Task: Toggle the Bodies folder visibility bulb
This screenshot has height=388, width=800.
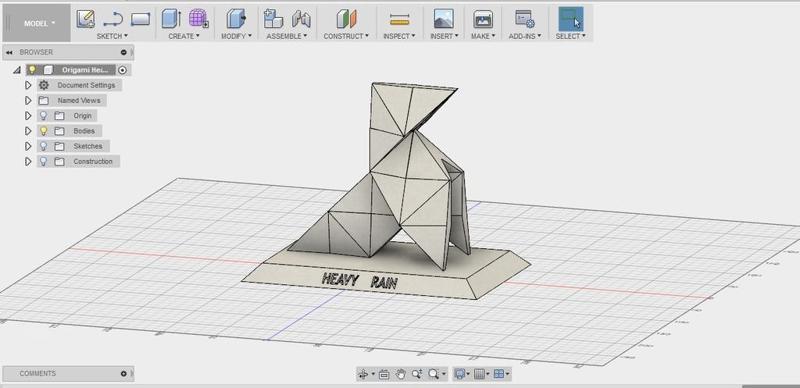Action: pyautogui.click(x=44, y=131)
